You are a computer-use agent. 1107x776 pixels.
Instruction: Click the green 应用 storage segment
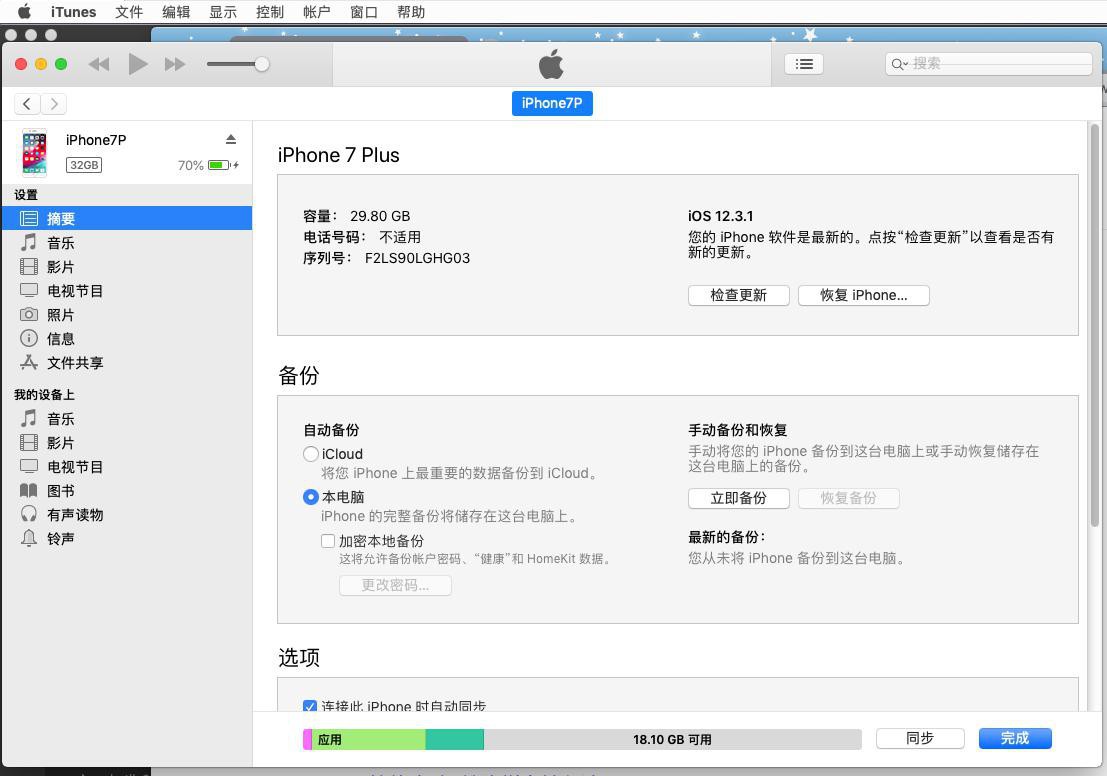tap(369, 739)
